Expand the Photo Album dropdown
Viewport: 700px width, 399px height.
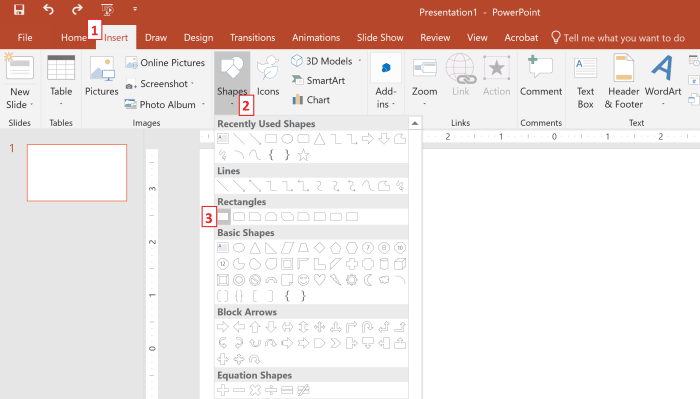(203, 104)
